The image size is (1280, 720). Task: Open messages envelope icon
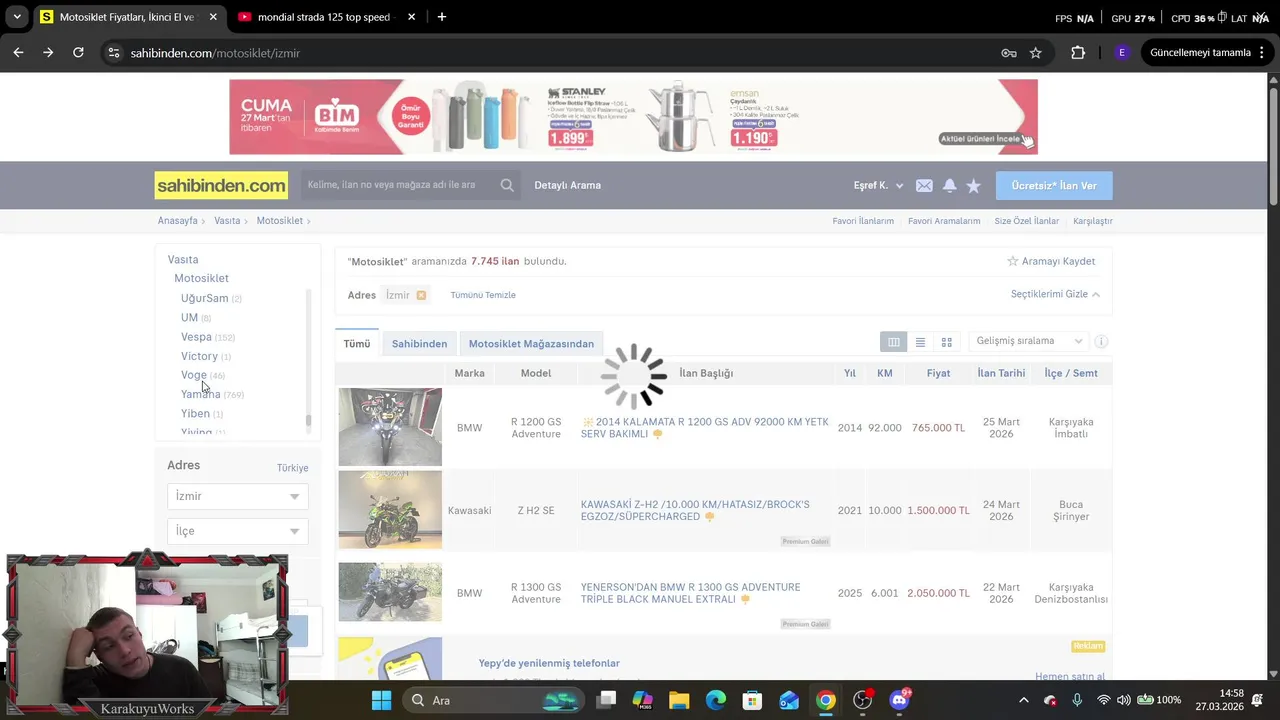(924, 186)
